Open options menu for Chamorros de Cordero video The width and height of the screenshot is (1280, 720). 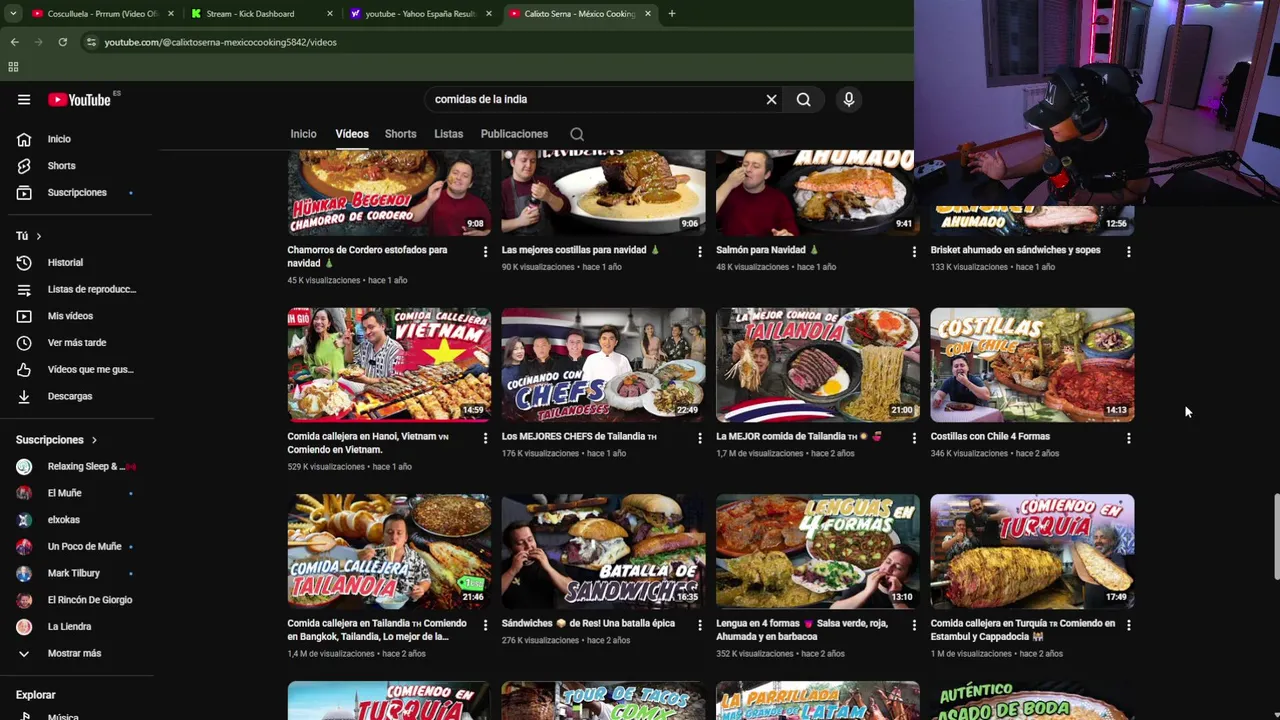coord(485,252)
